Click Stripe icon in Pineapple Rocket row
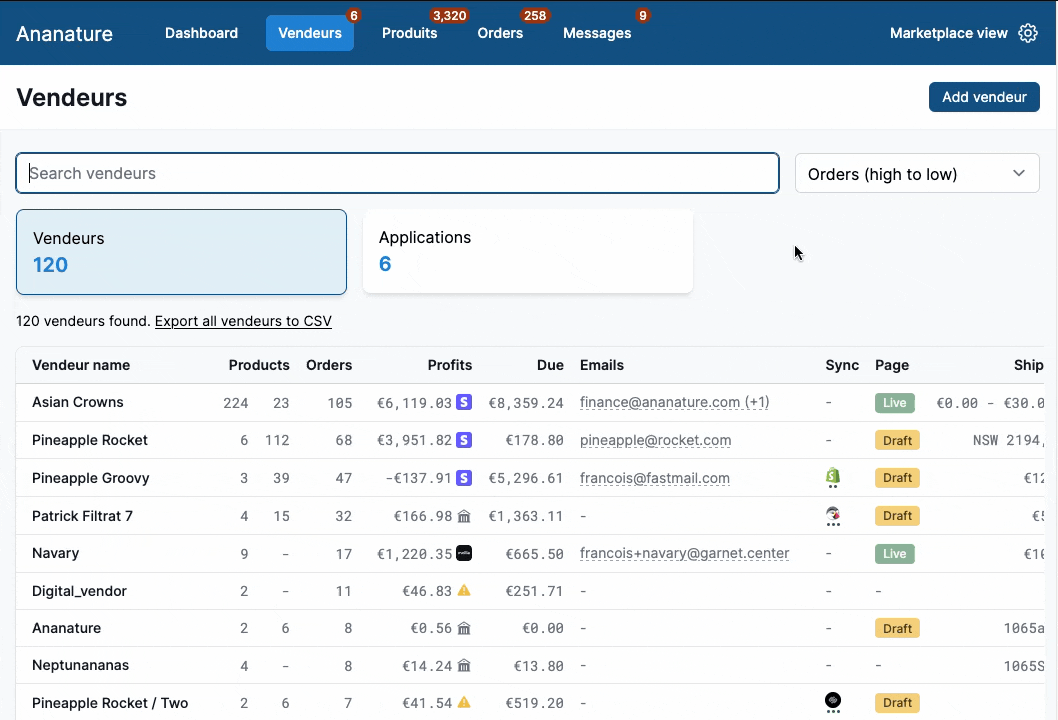The height and width of the screenshot is (720, 1058). 464,440
